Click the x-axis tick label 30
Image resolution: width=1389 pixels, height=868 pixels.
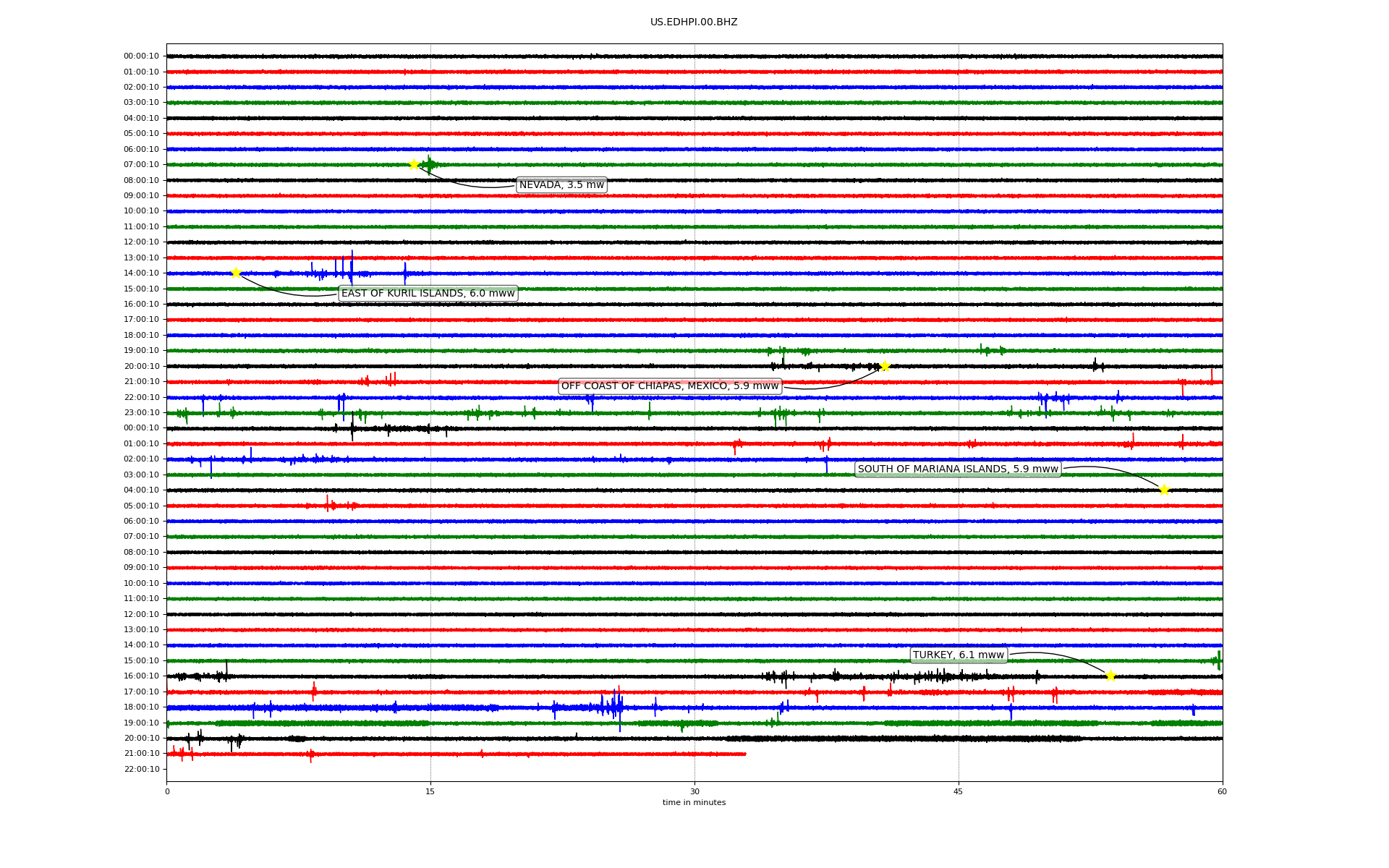pyautogui.click(x=694, y=791)
